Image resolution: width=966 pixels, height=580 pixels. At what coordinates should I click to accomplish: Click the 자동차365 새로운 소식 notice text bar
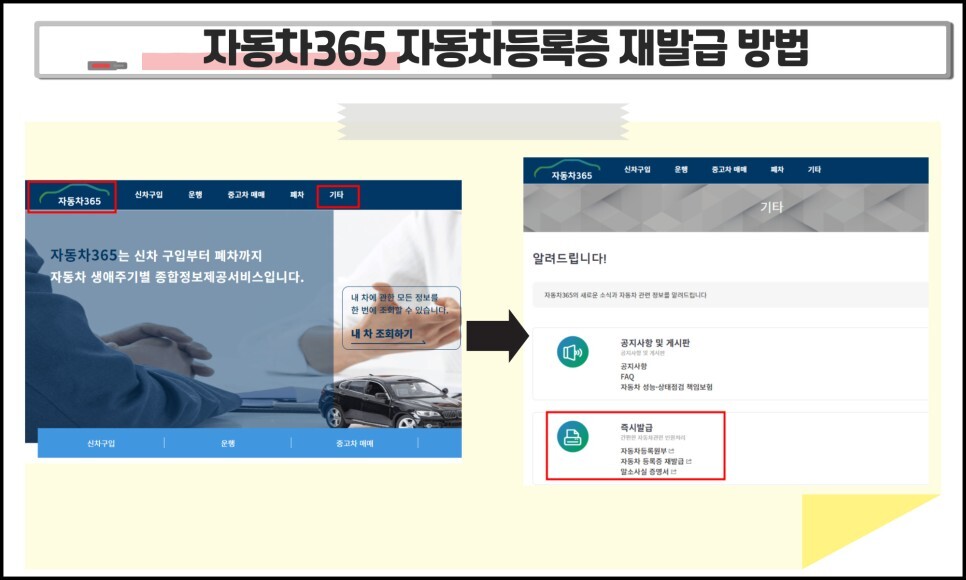(x=730, y=295)
